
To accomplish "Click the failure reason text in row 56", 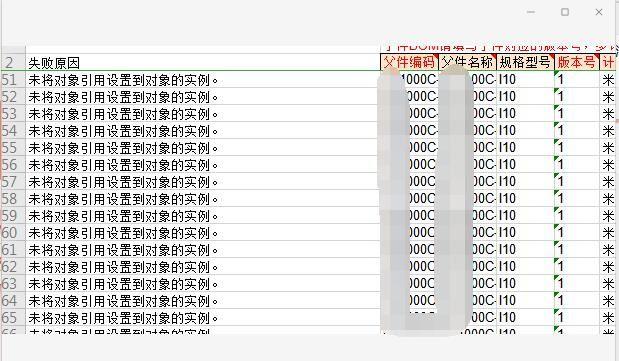I will tap(123, 165).
